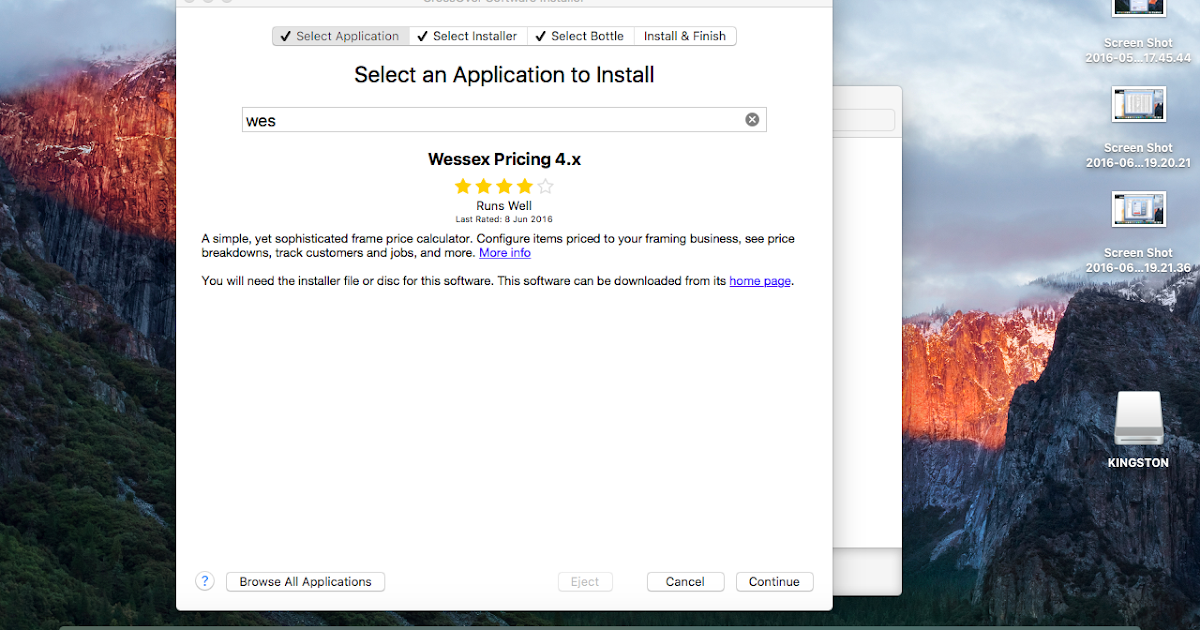Clear the "wes" search text
Viewport: 1200px width, 630px height.
click(751, 118)
